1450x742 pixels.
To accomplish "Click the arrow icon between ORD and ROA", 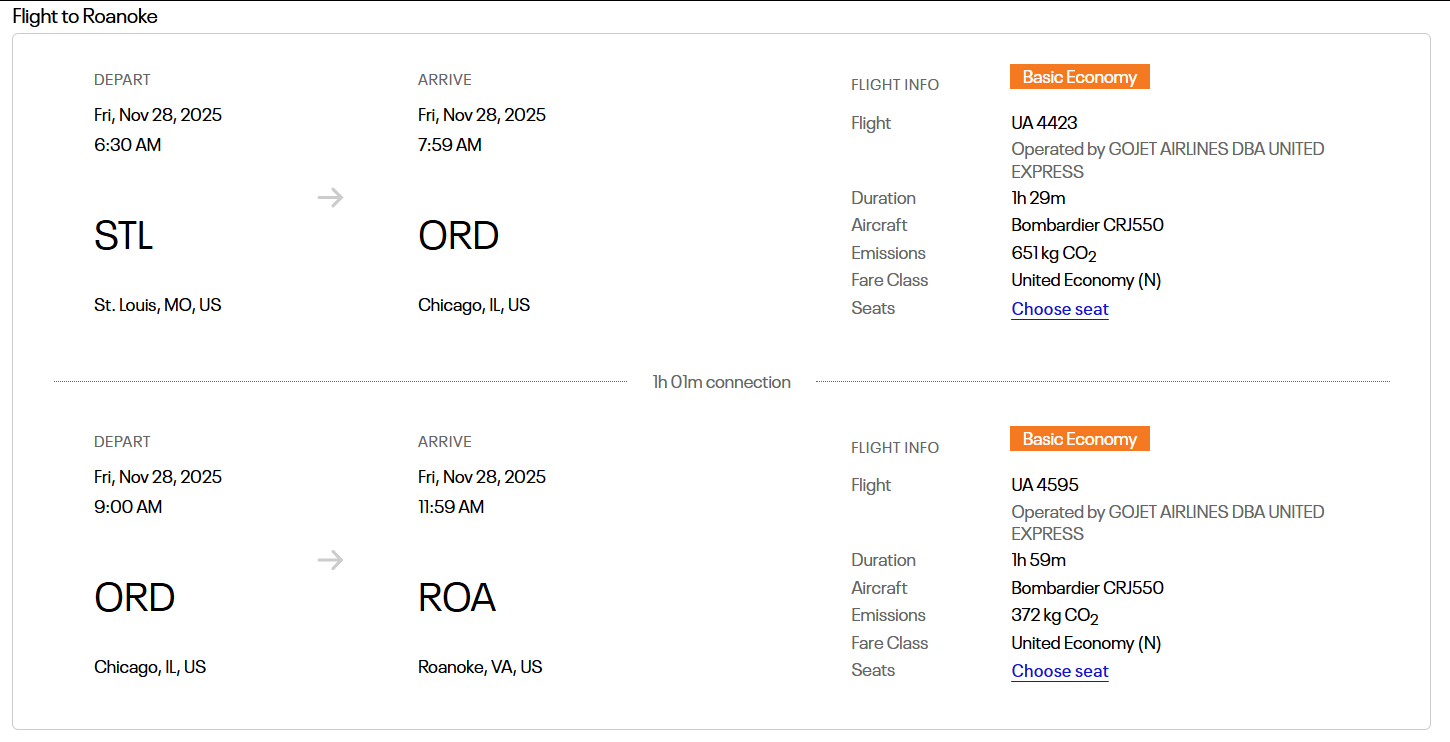I will pyautogui.click(x=330, y=560).
